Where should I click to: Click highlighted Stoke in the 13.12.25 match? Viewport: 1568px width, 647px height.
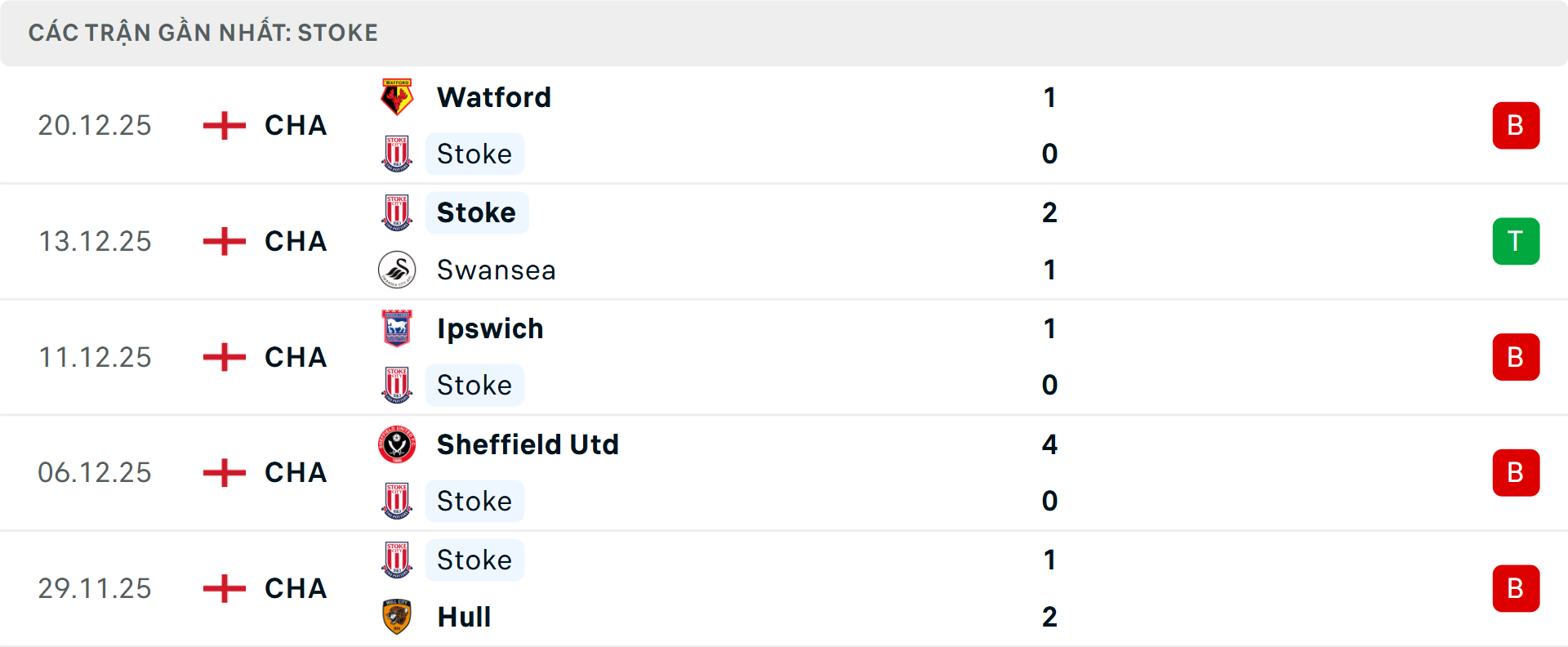click(476, 212)
